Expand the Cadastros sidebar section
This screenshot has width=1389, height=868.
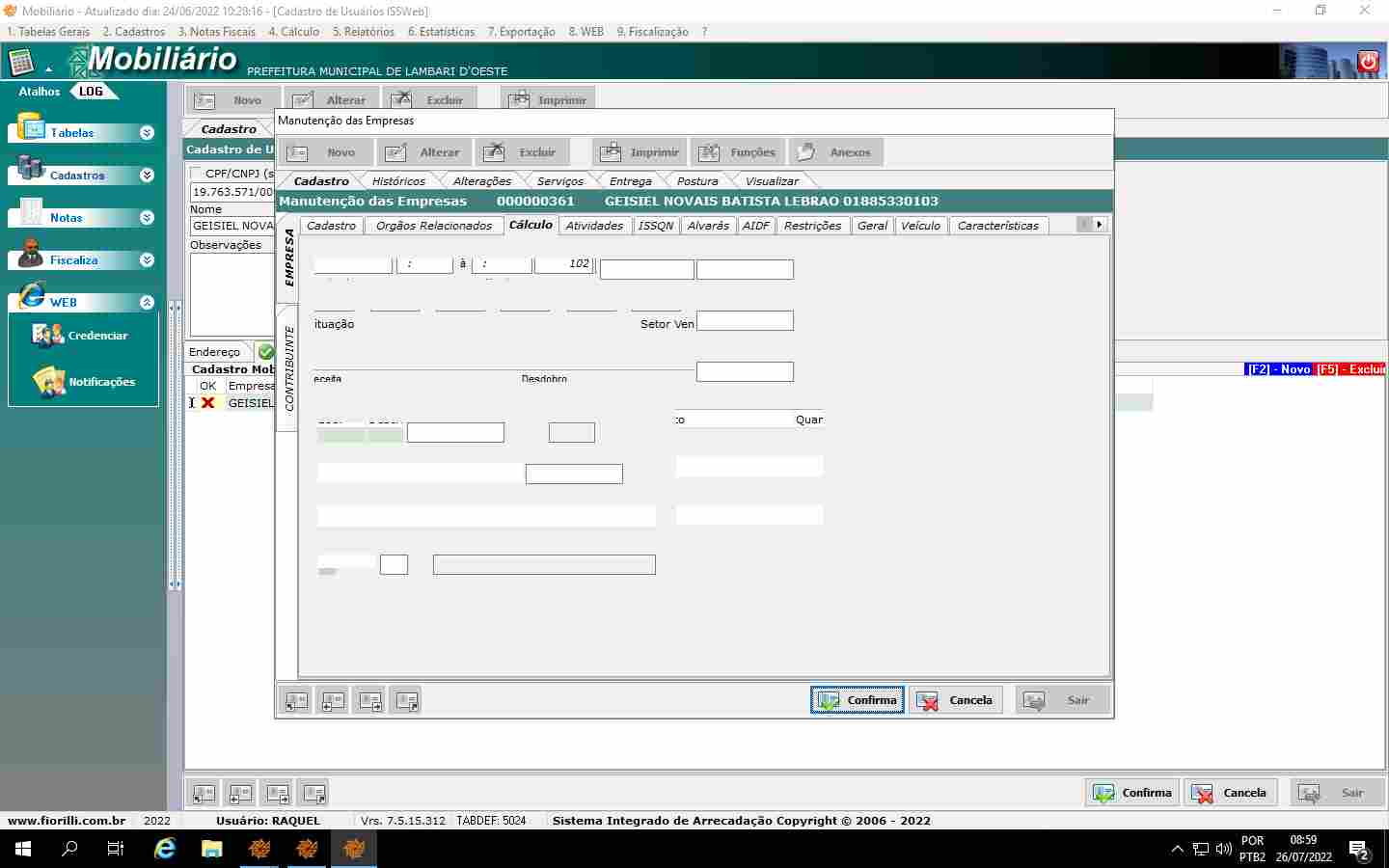coord(147,176)
